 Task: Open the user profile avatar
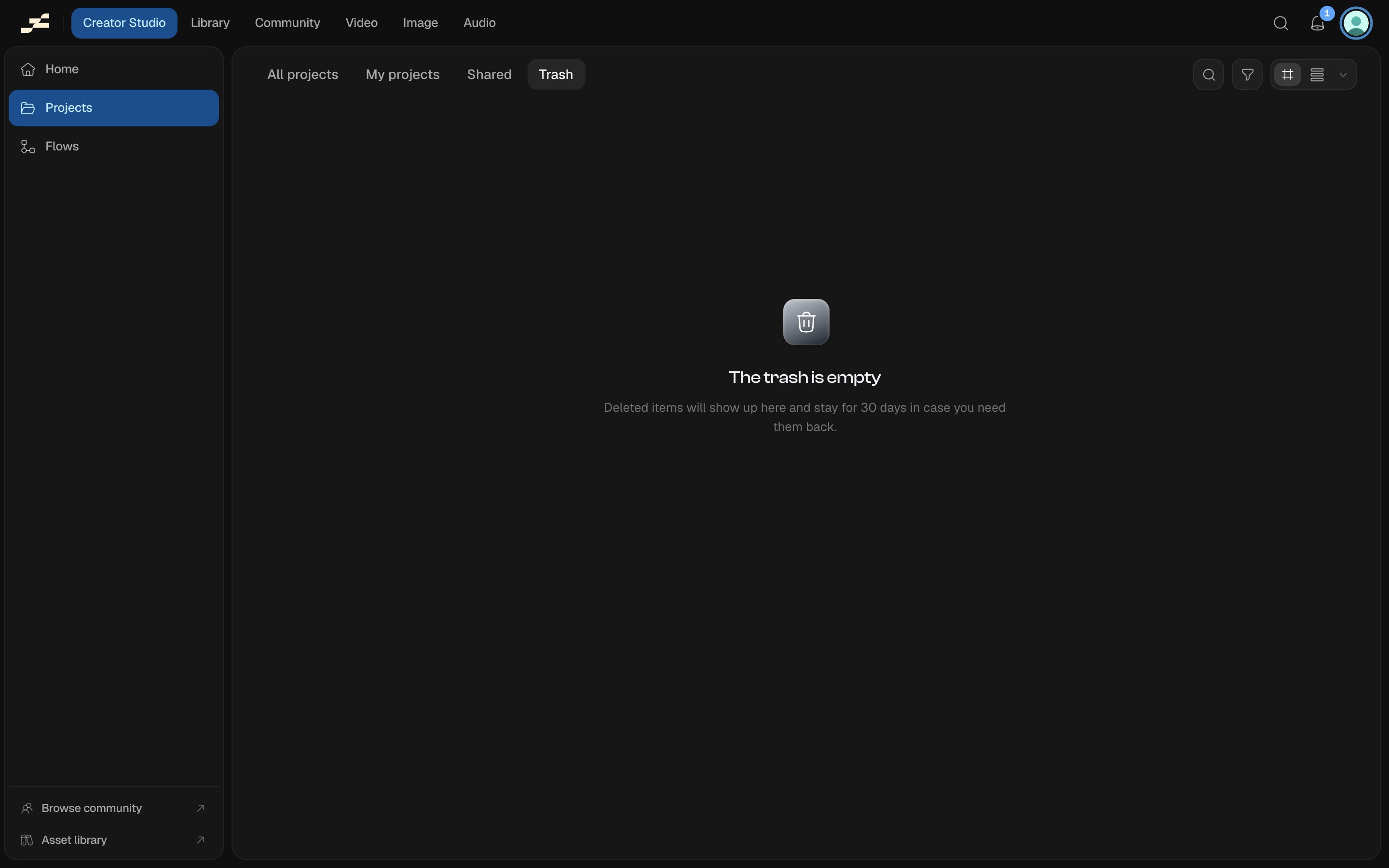(x=1356, y=23)
